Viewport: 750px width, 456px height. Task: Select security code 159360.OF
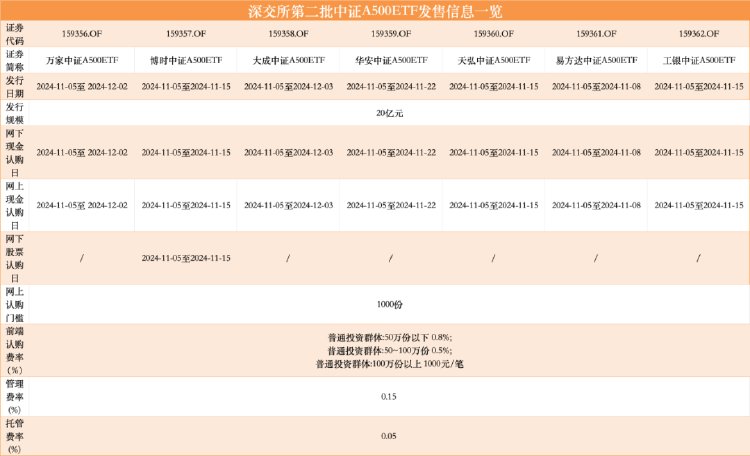(x=494, y=34)
